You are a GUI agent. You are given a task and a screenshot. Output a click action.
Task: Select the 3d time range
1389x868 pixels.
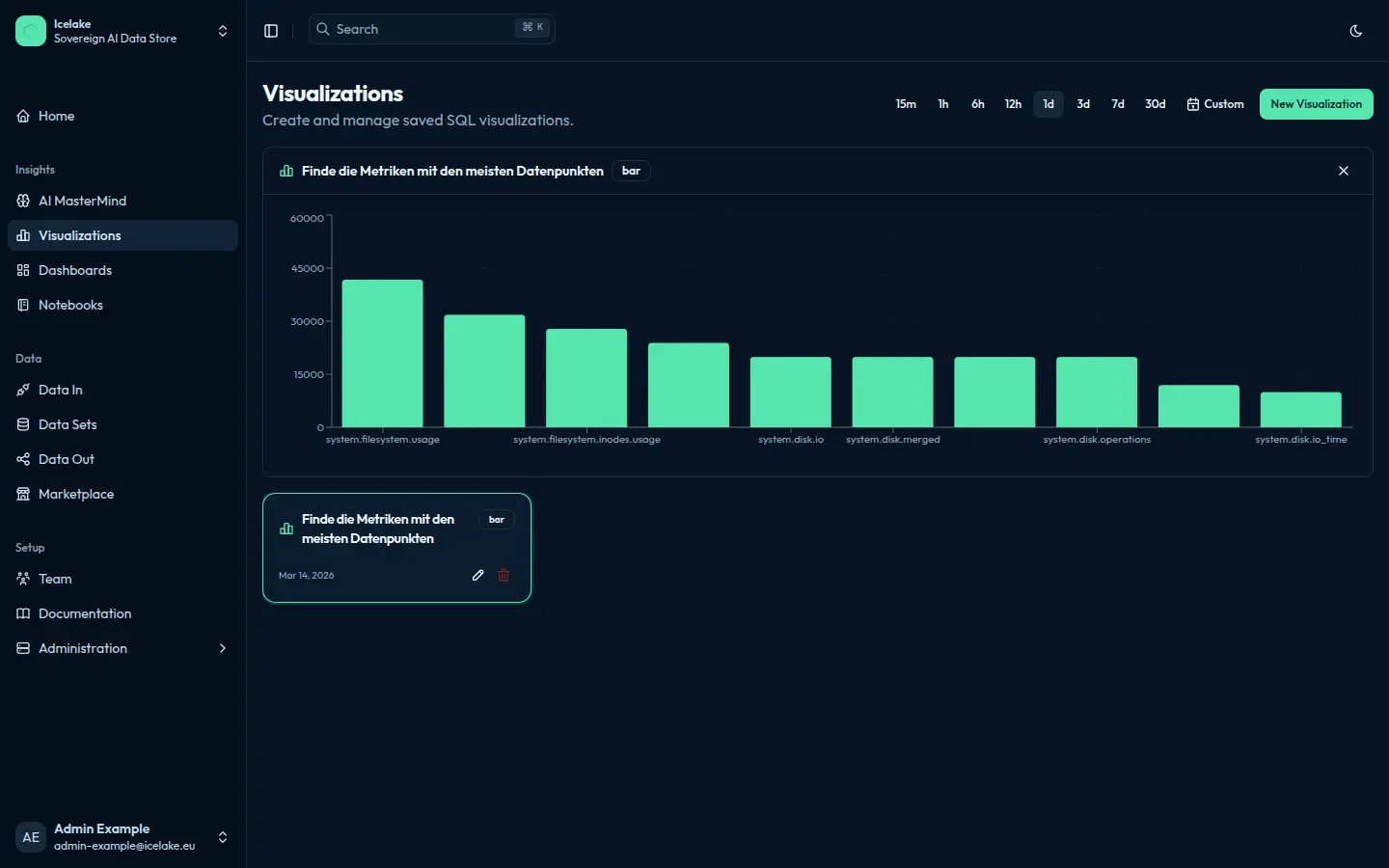[x=1083, y=104]
